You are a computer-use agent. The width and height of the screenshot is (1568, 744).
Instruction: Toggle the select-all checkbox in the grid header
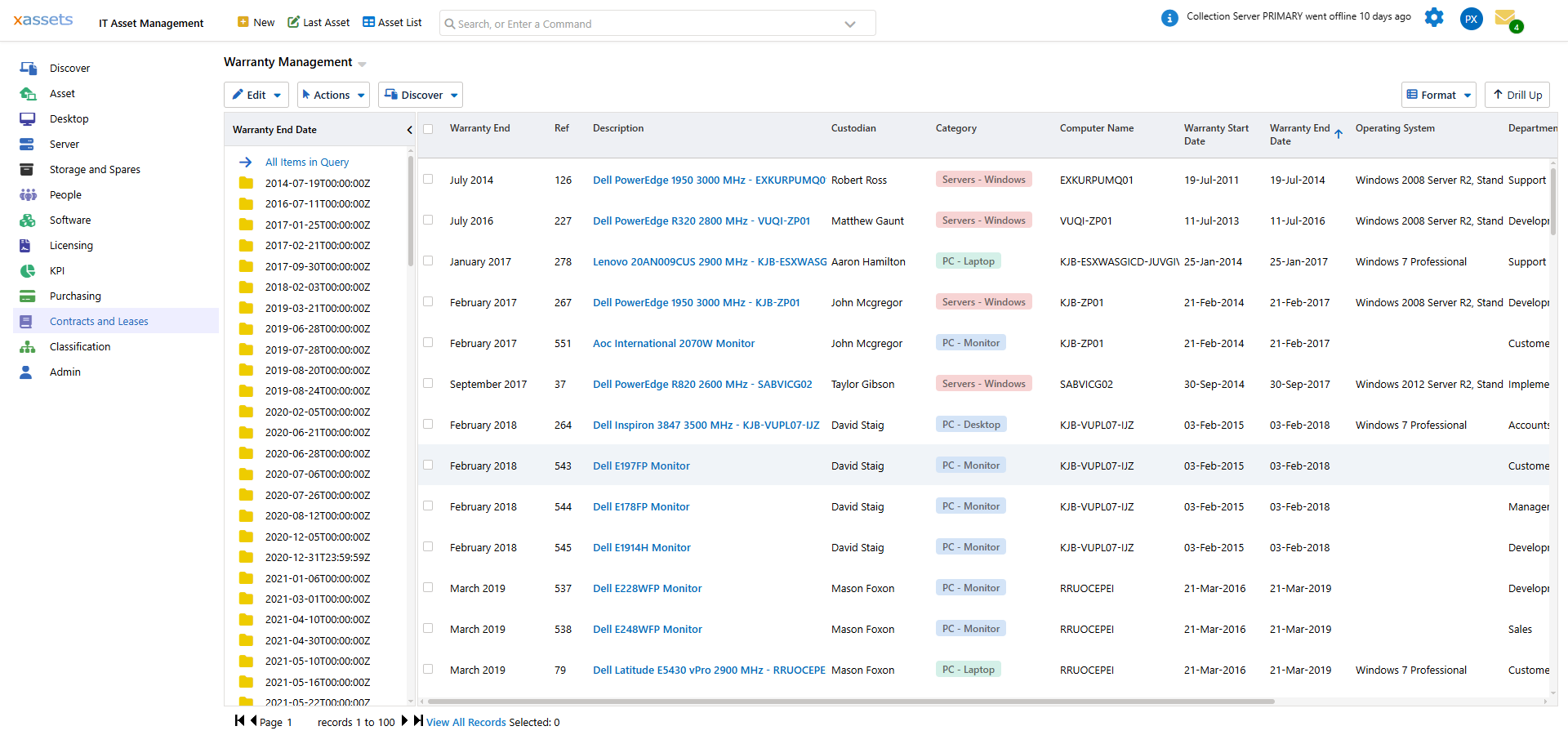click(x=428, y=129)
